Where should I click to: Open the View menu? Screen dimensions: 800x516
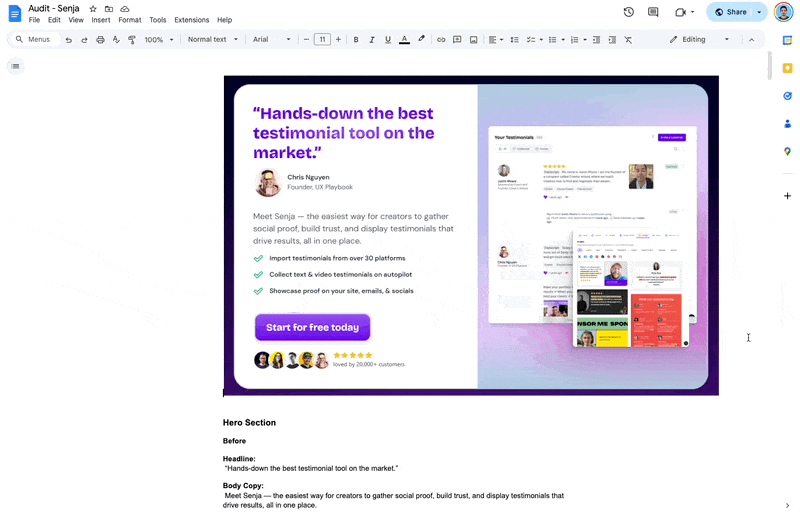76,20
